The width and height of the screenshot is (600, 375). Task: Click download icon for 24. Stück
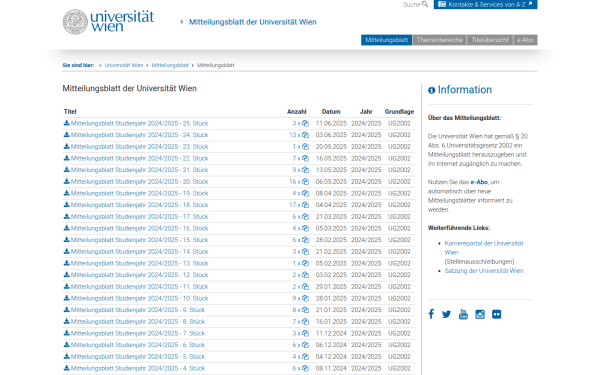click(67, 135)
